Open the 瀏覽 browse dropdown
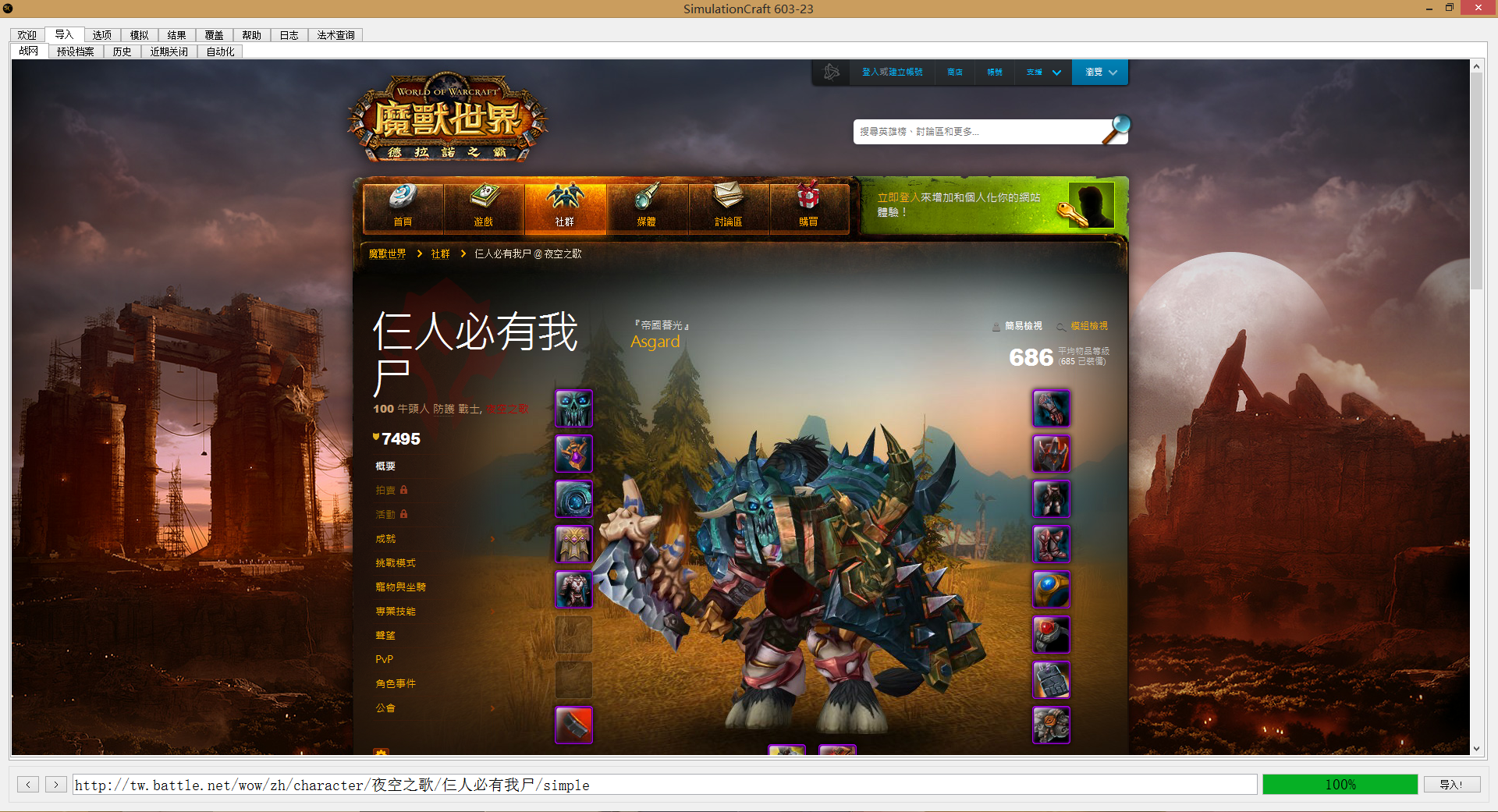Screen dimensions: 1498x812 click(x=1100, y=72)
